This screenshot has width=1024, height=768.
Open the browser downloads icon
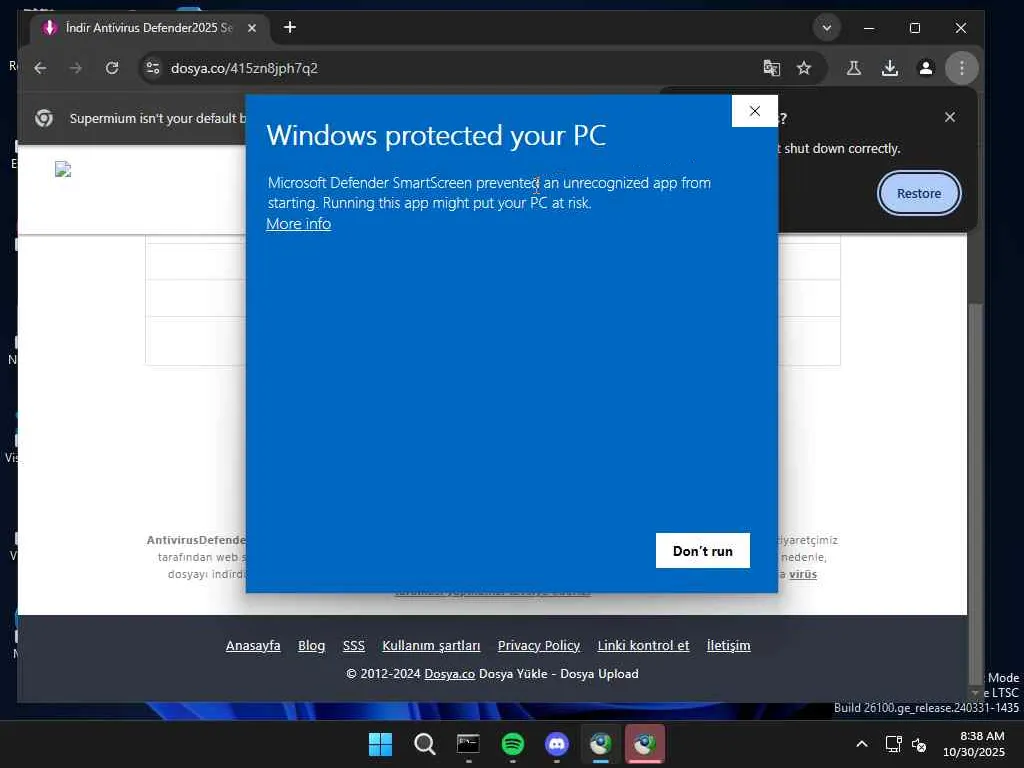[x=889, y=68]
